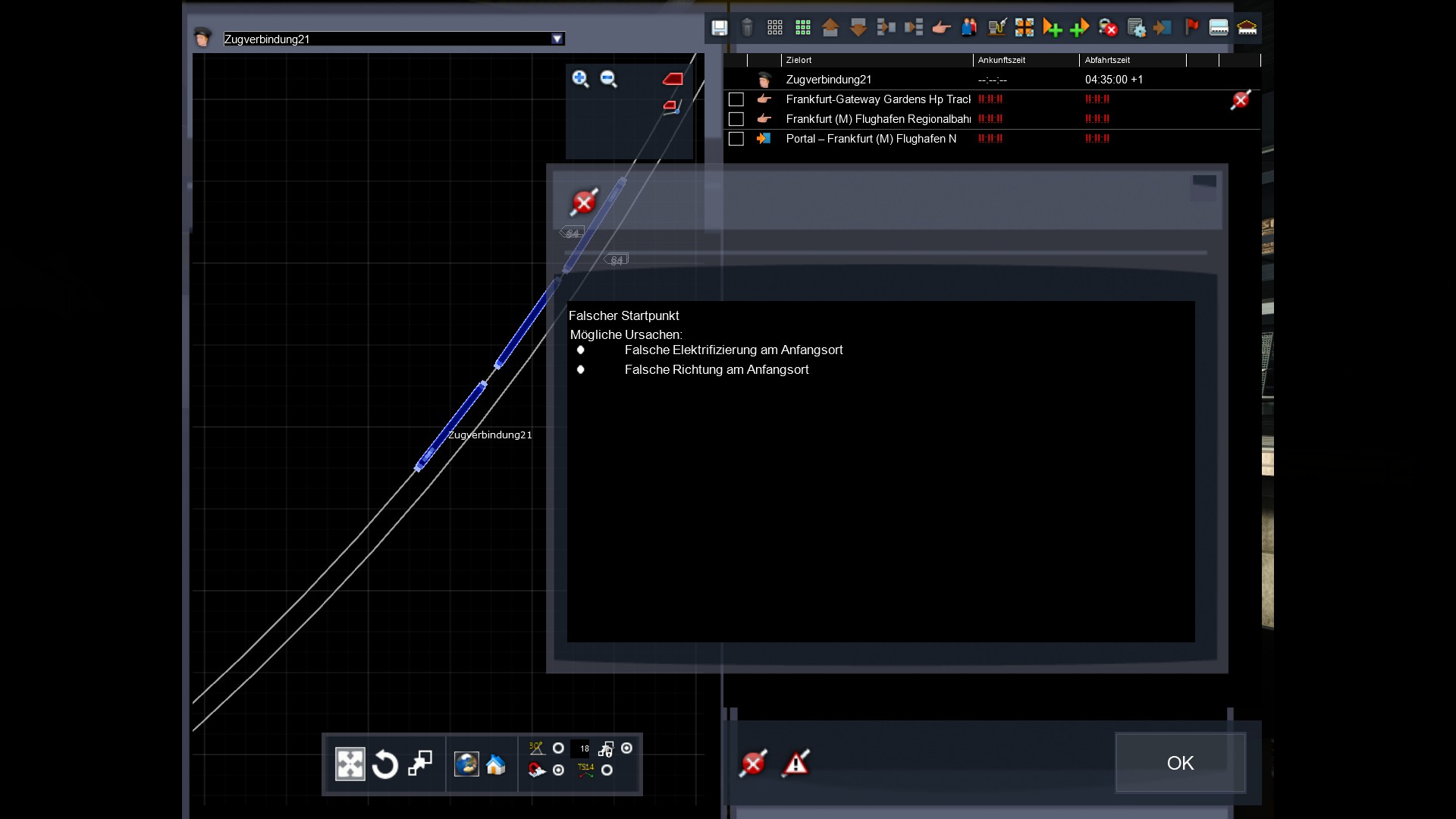Zoom in on the 2D map
The height and width of the screenshot is (819, 1456).
pos(580,79)
